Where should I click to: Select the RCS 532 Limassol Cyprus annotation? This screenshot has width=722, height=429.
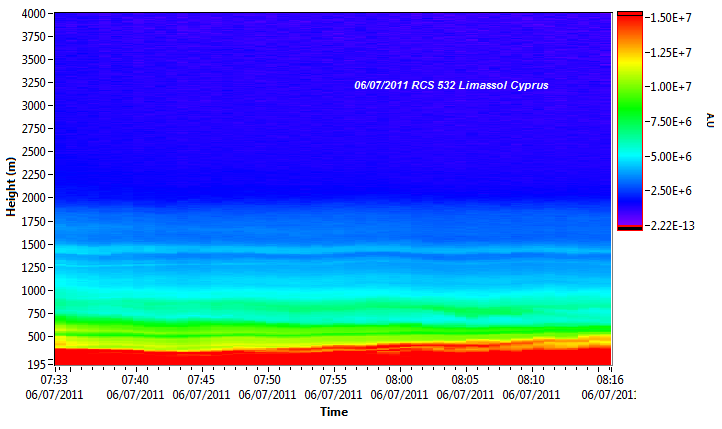451,86
